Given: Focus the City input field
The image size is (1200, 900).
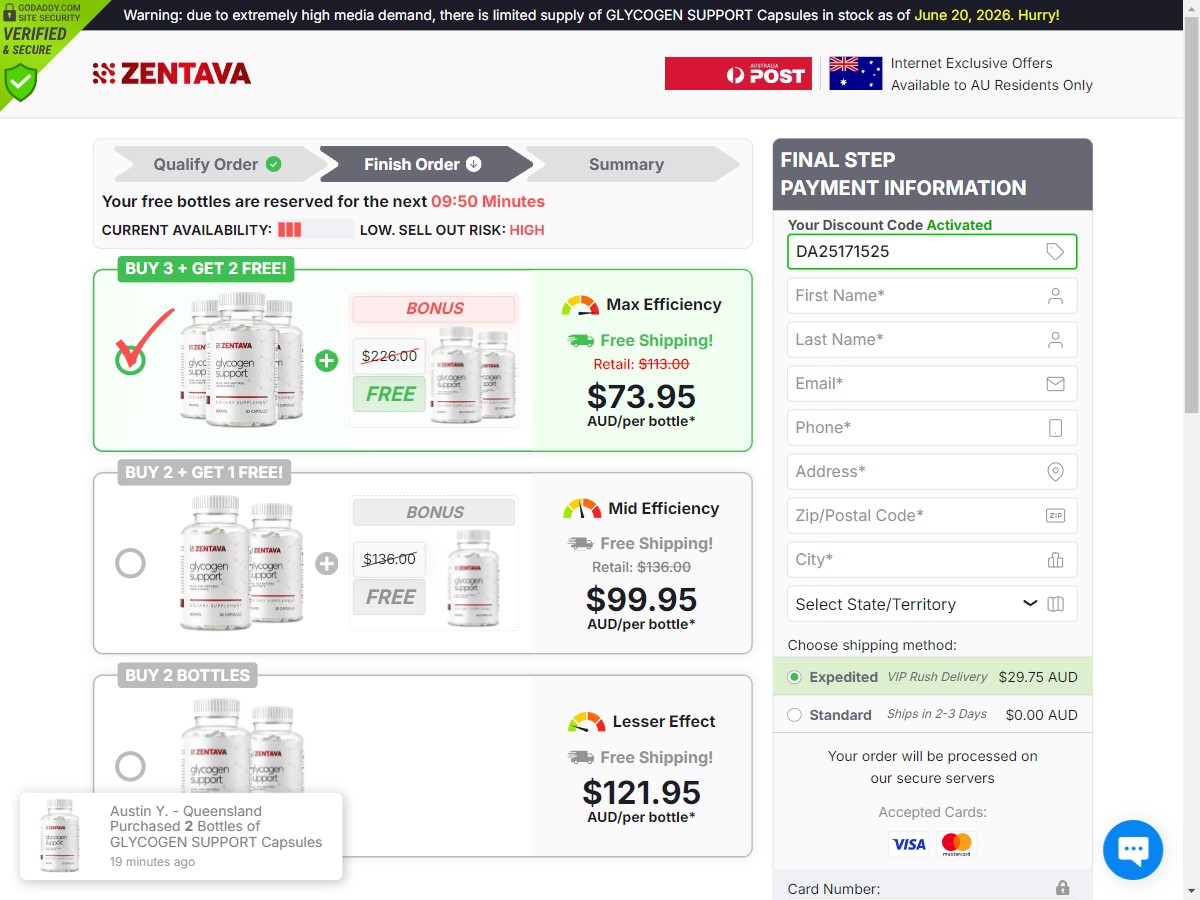Looking at the screenshot, I should [932, 560].
